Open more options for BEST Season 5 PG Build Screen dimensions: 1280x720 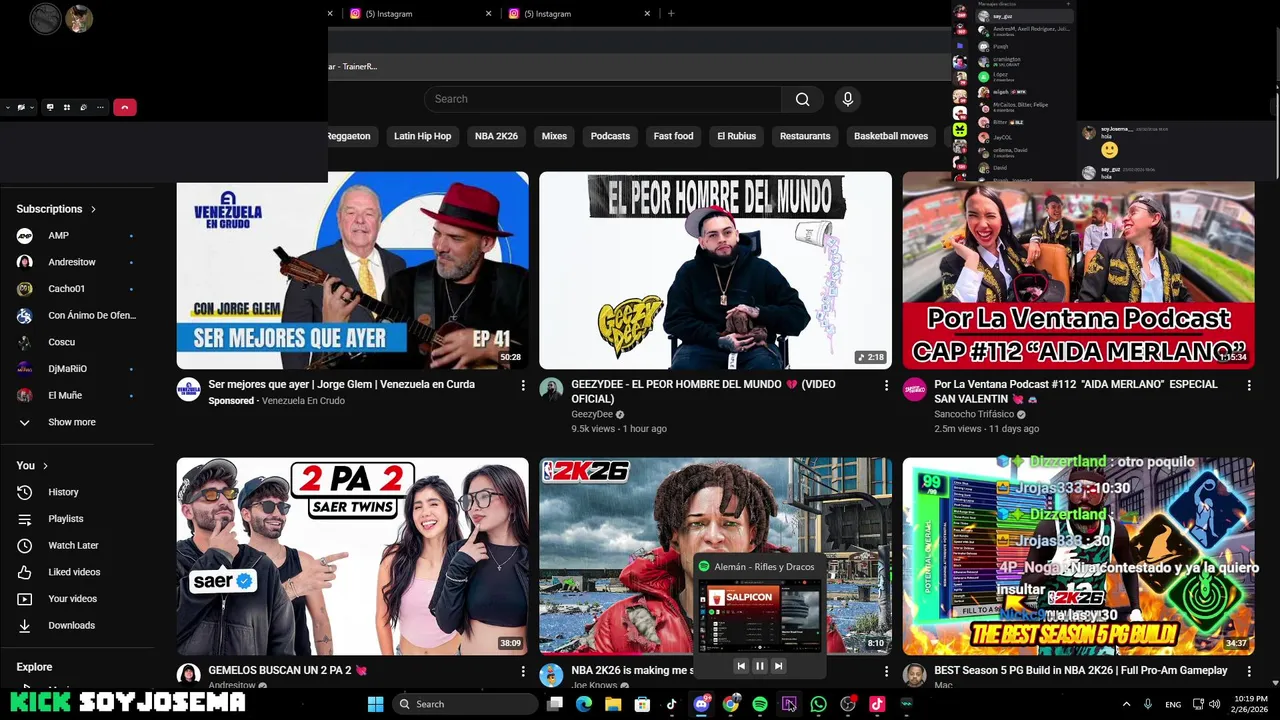(1248, 671)
